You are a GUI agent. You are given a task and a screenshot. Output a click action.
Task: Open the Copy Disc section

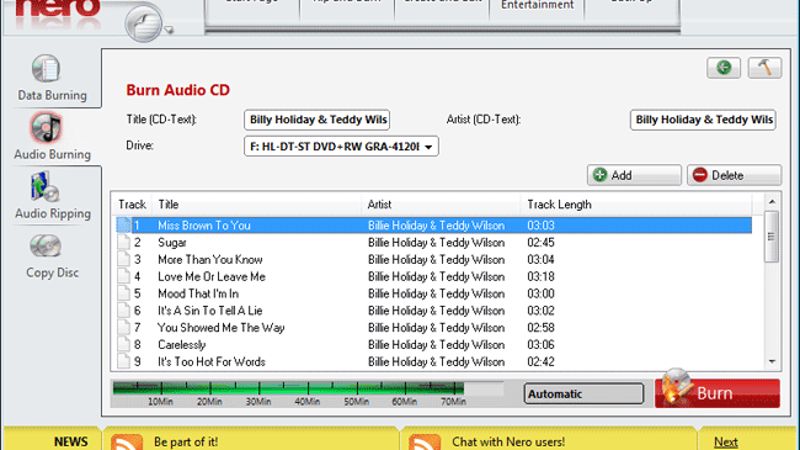(52, 257)
